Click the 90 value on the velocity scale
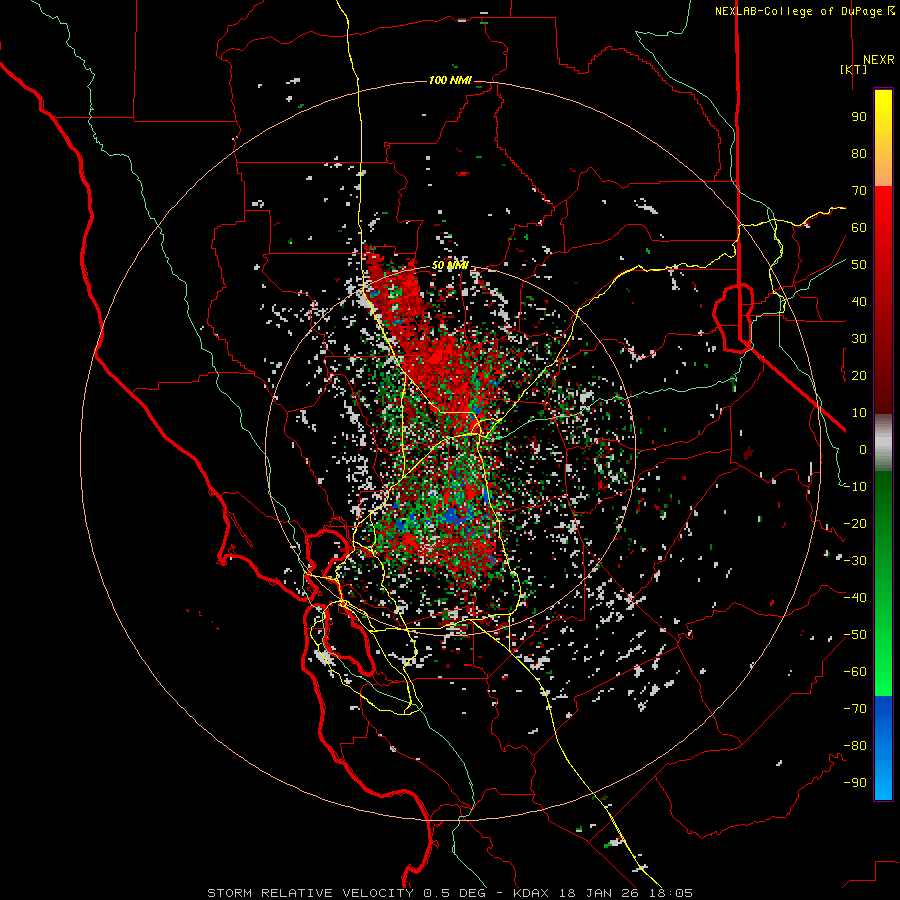The height and width of the screenshot is (900, 900). pos(859,117)
